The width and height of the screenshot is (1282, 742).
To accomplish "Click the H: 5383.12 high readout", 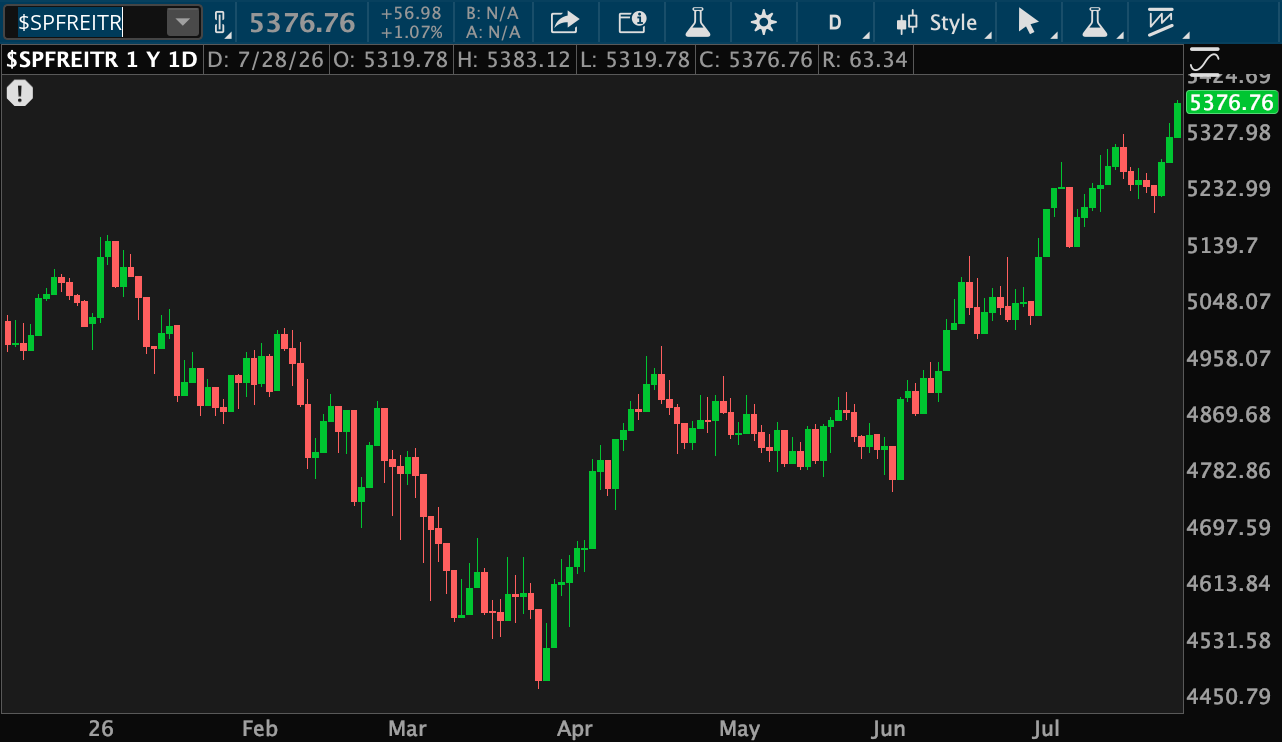I will 513,59.
